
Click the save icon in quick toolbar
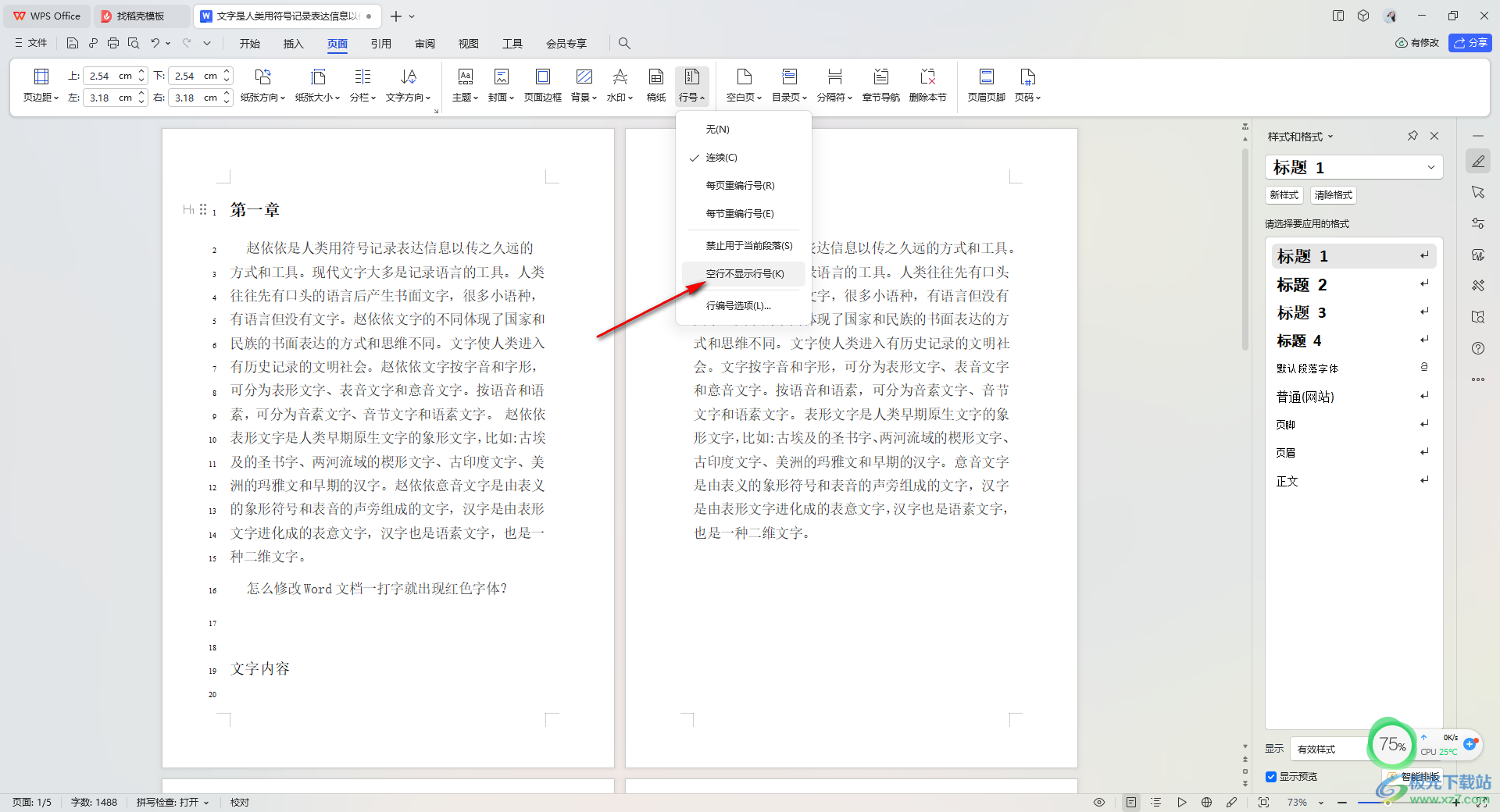[x=73, y=43]
